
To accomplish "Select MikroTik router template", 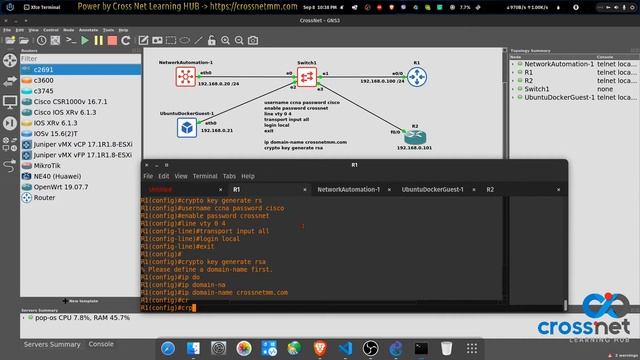I will [80, 166].
